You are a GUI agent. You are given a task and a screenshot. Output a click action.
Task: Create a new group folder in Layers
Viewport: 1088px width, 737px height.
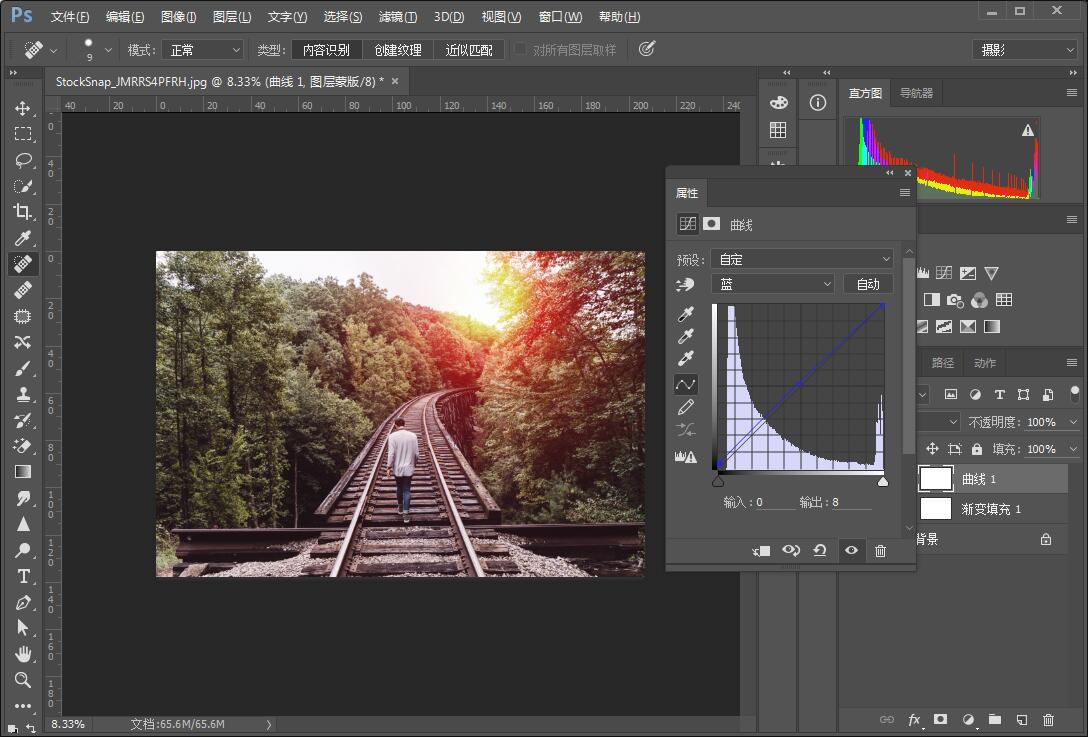tap(995, 720)
